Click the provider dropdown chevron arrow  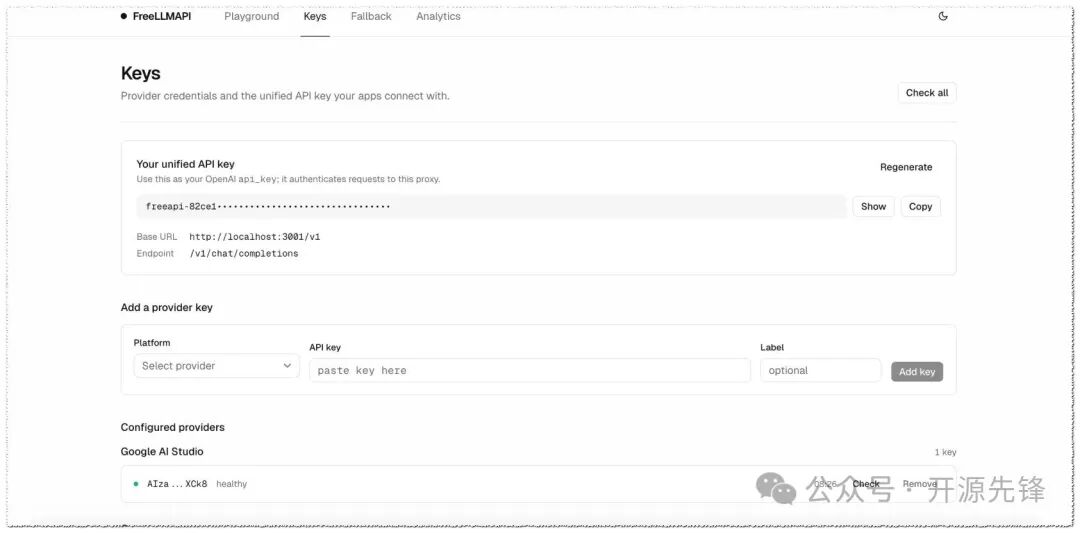287,366
